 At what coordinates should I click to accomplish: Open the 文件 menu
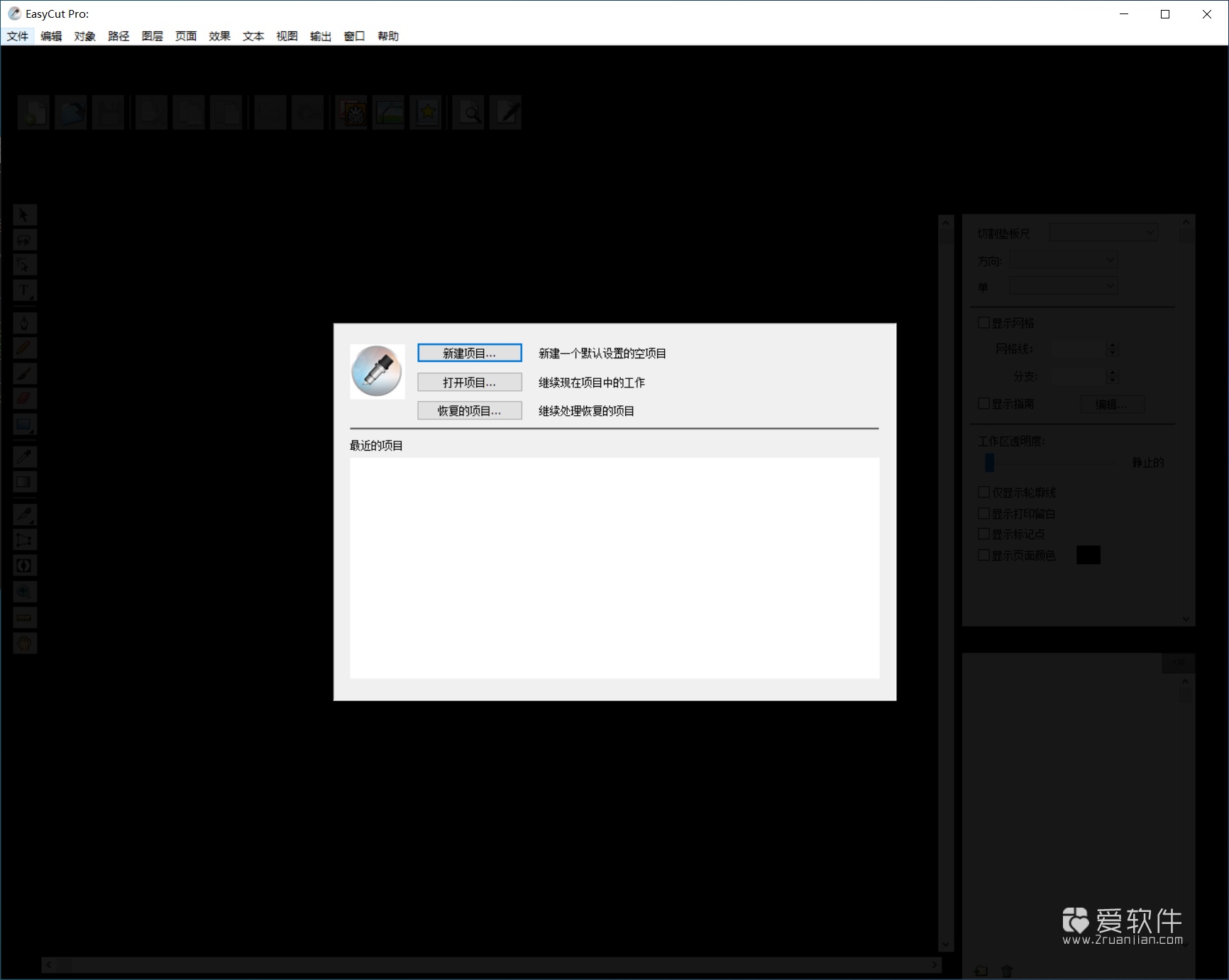coord(17,36)
